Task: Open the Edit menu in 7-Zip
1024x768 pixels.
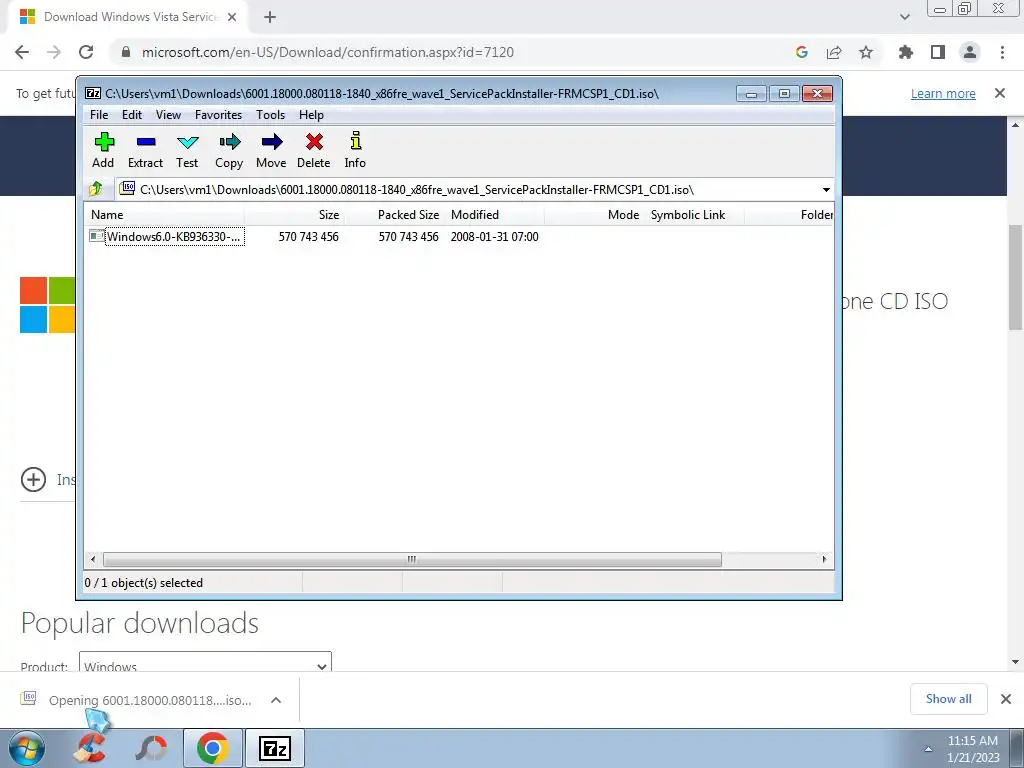Action: 132,115
